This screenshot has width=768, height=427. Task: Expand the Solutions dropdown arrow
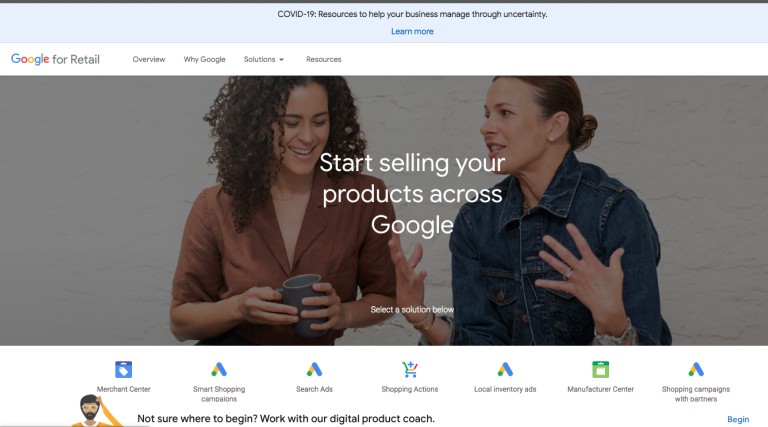click(281, 60)
